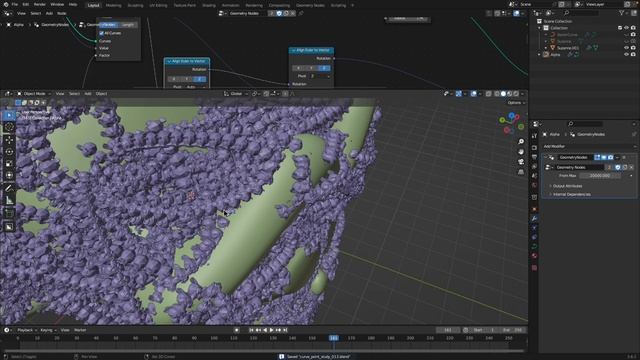Open Keying dropdown in timeline

click(x=48, y=330)
